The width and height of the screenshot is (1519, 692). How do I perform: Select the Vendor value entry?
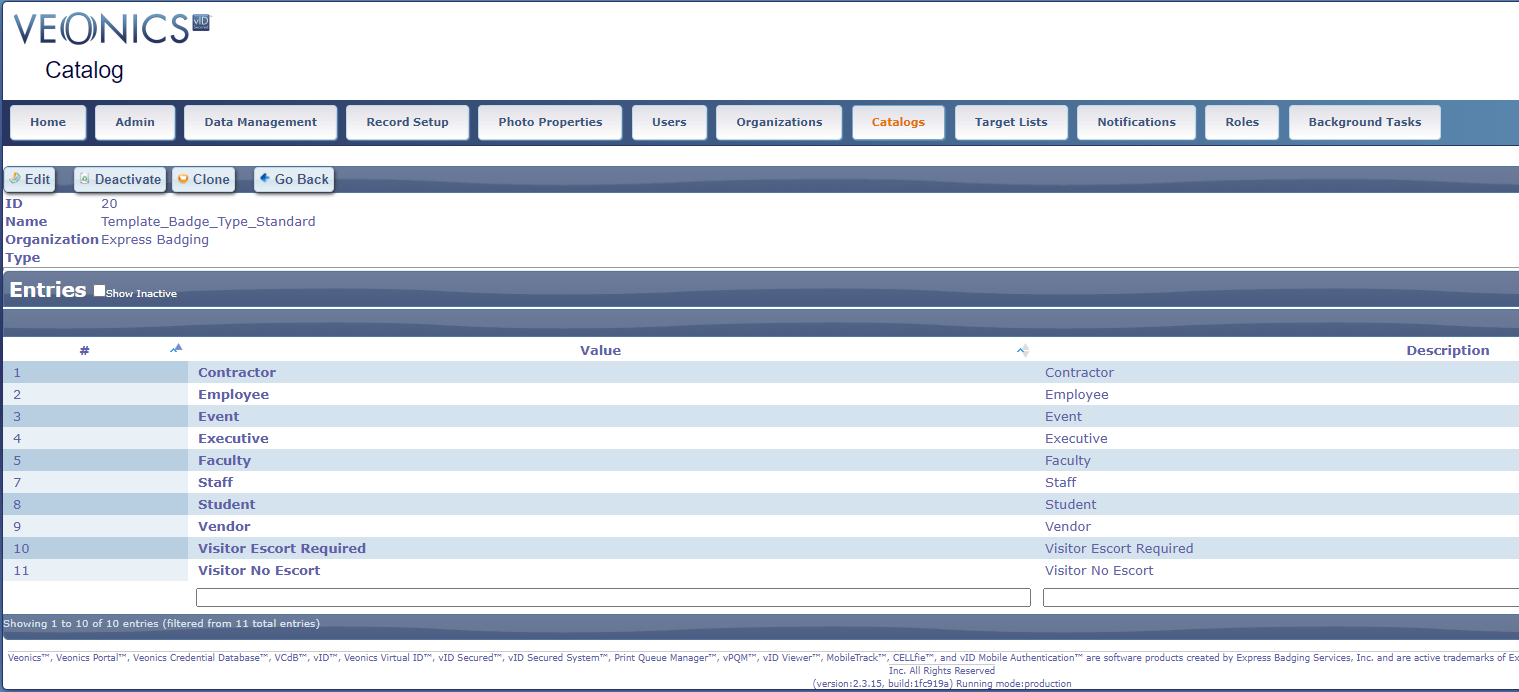click(x=224, y=526)
